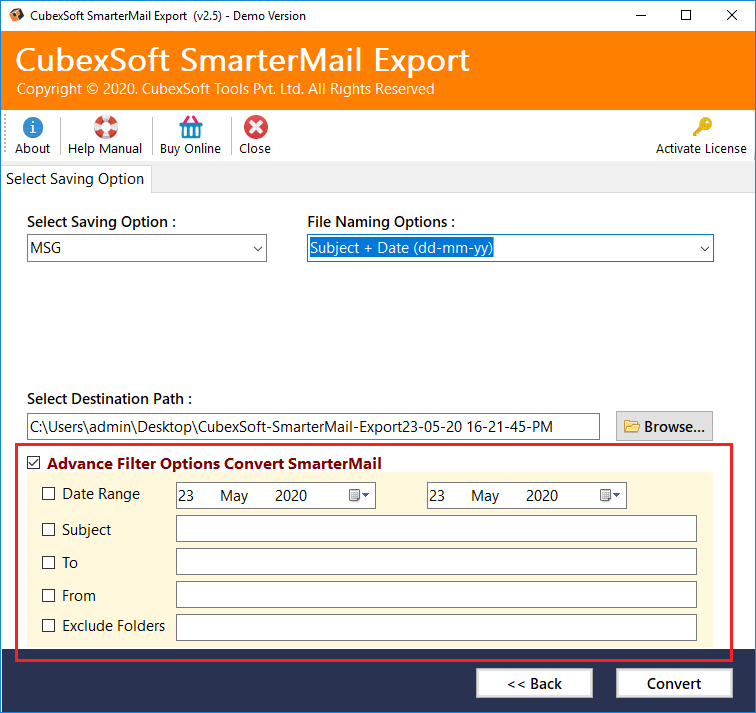Open the Help Manual lifebuoy icon
Screen dimensions: 756x713
pyautogui.click(x=106, y=127)
